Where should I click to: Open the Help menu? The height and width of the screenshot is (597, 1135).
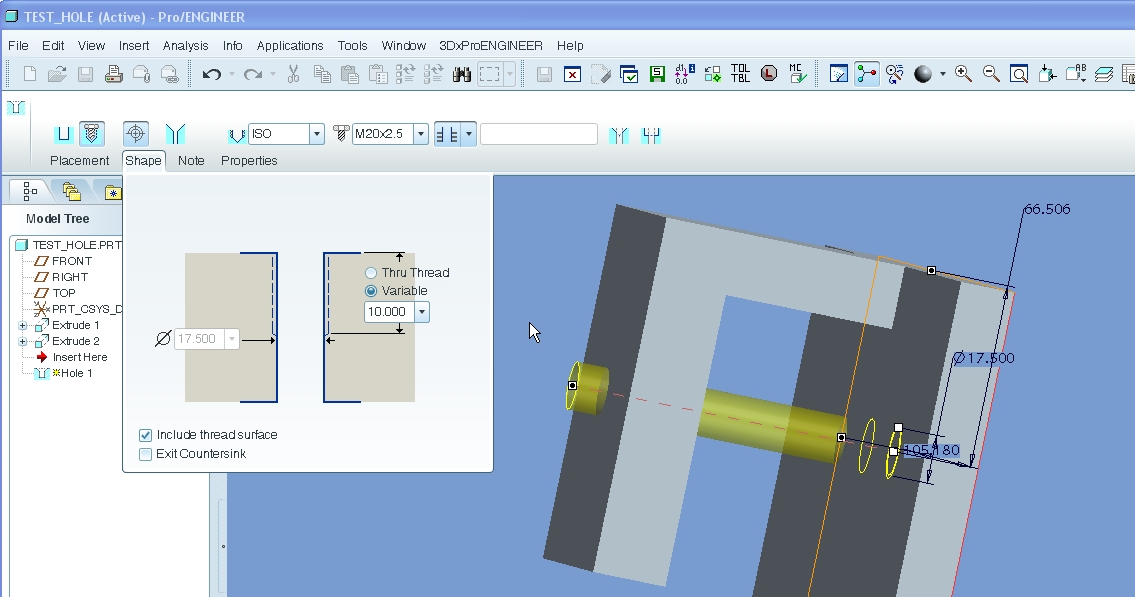(x=570, y=46)
